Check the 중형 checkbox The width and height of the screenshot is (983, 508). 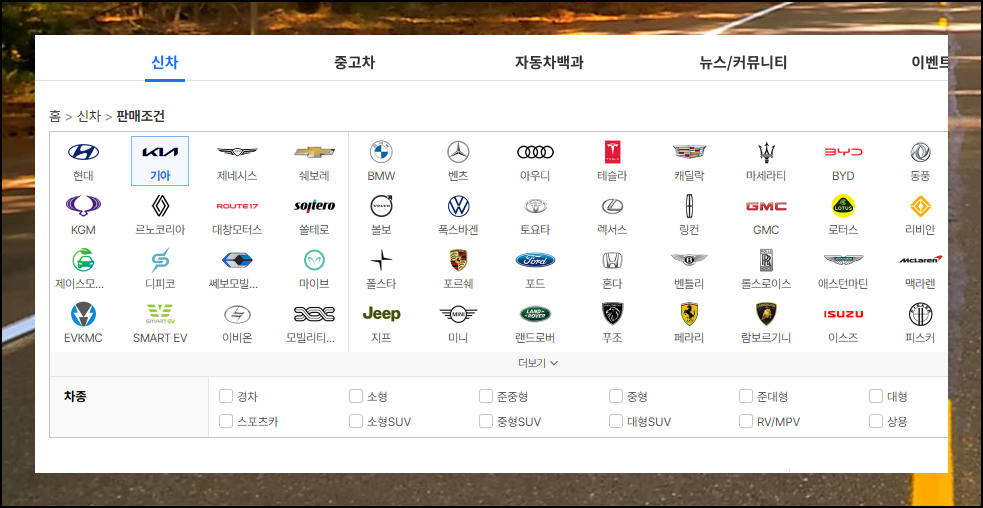(x=616, y=396)
